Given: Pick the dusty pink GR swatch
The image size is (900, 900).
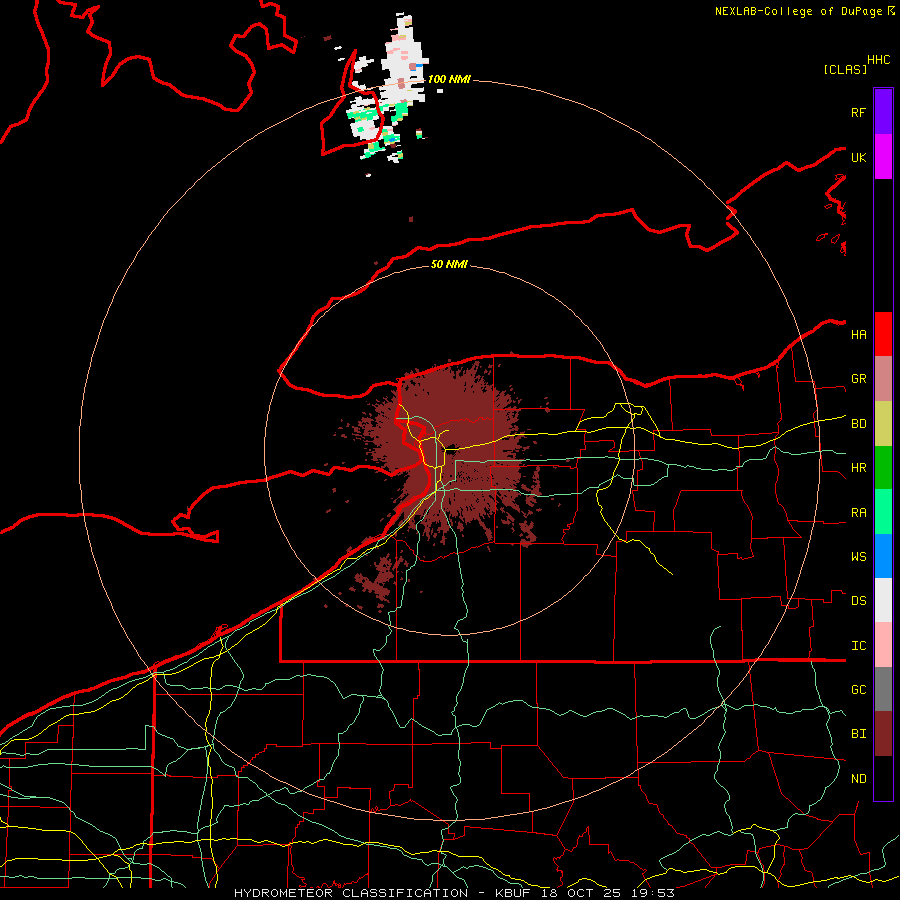Looking at the screenshot, I should coord(883,379).
